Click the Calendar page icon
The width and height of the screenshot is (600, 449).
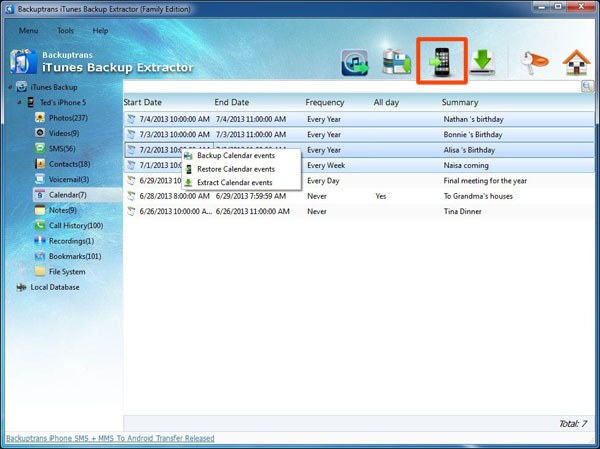point(40,194)
